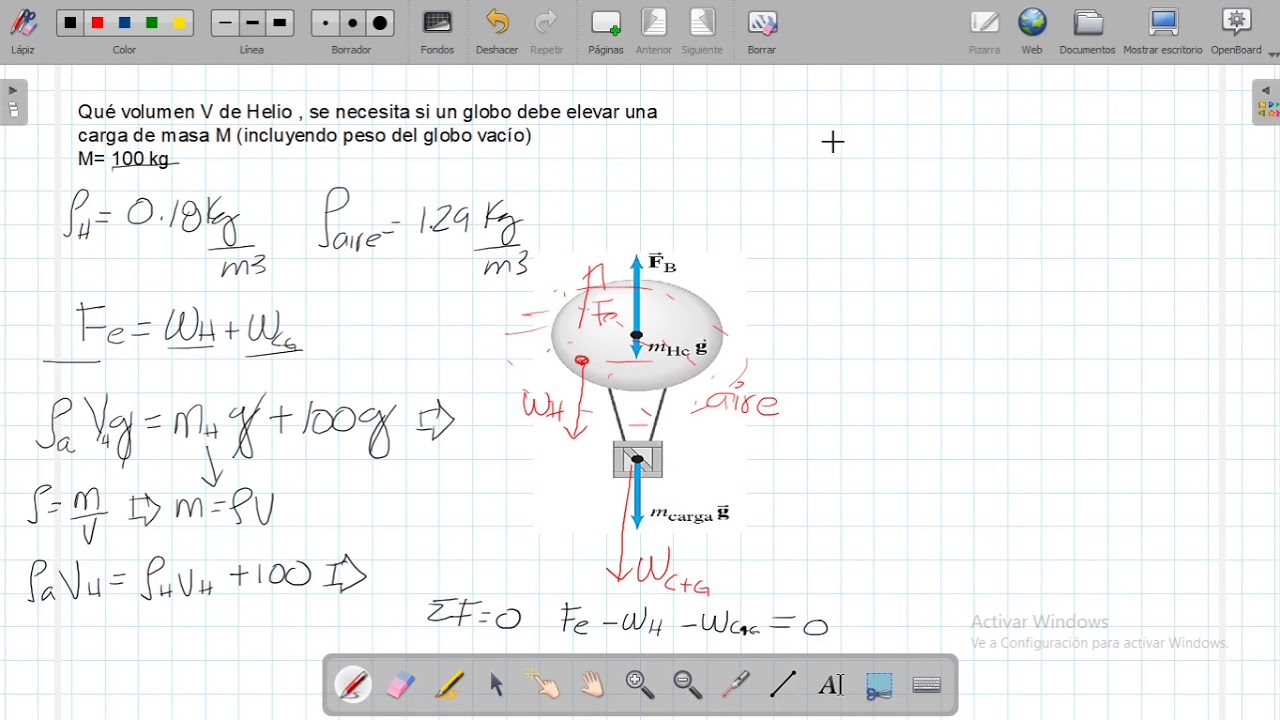Activate the Laser pointer tool
The height and width of the screenshot is (720, 1280).
[x=736, y=685]
